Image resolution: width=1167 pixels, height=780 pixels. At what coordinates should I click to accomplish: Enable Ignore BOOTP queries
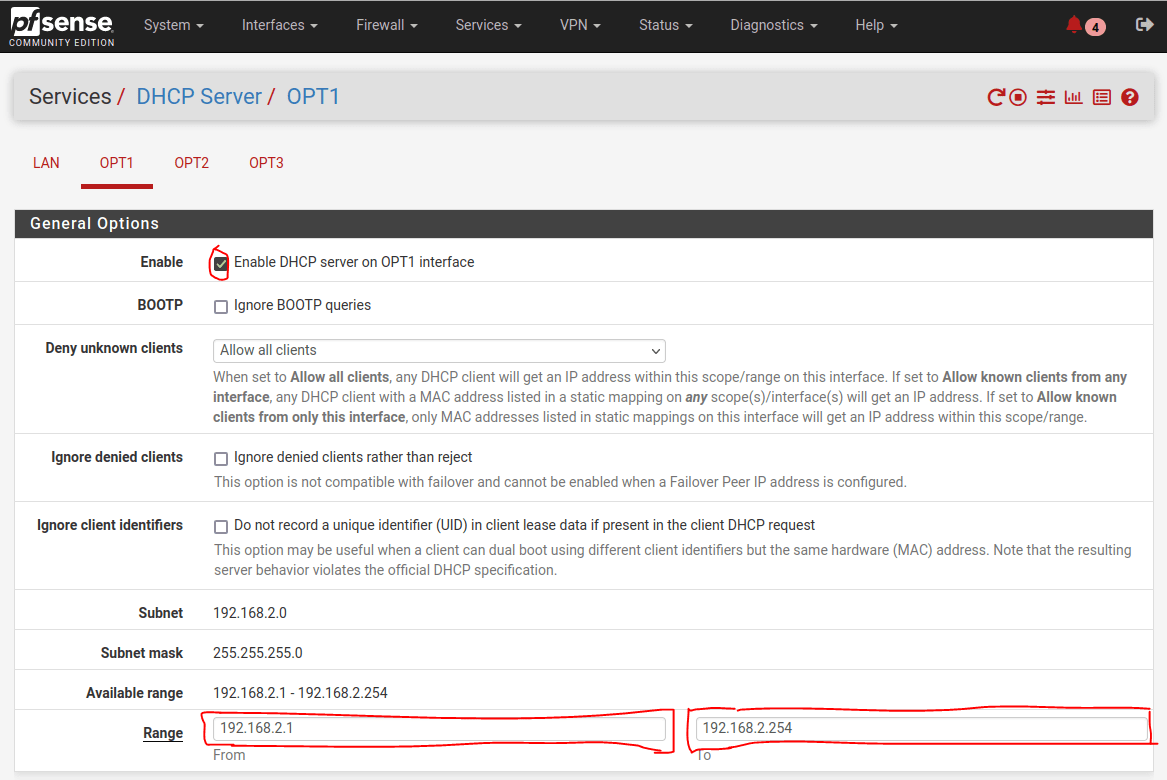pyautogui.click(x=220, y=306)
